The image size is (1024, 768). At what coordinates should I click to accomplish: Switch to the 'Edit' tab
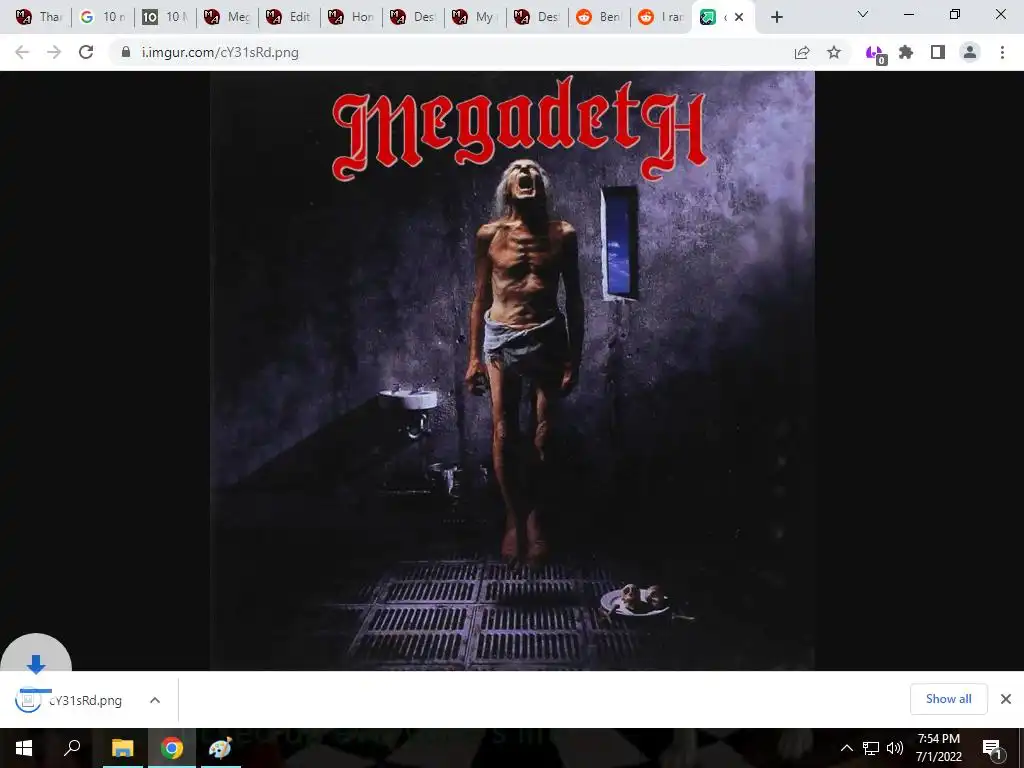[288, 17]
